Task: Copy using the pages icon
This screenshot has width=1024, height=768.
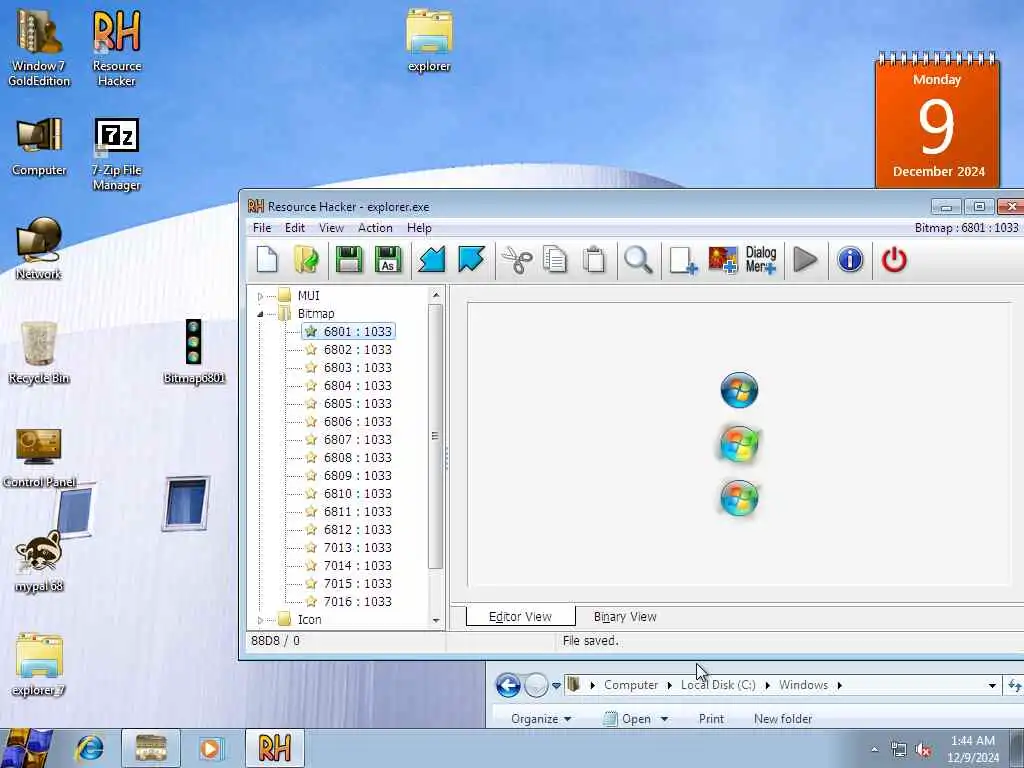Action: [555, 260]
